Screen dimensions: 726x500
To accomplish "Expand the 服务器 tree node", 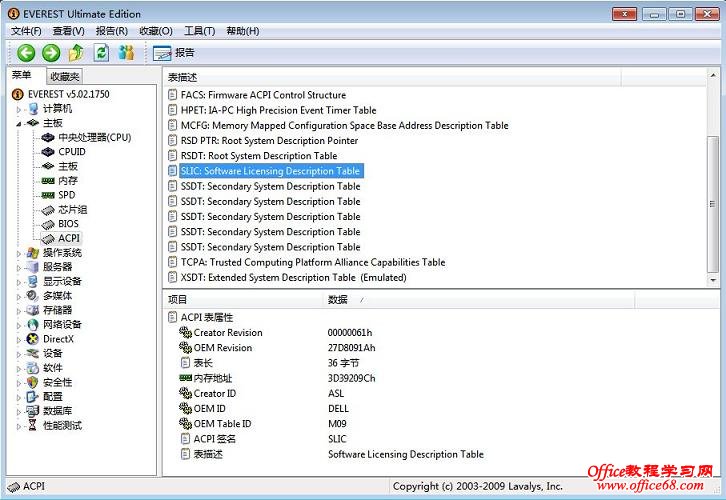I will coord(19,268).
